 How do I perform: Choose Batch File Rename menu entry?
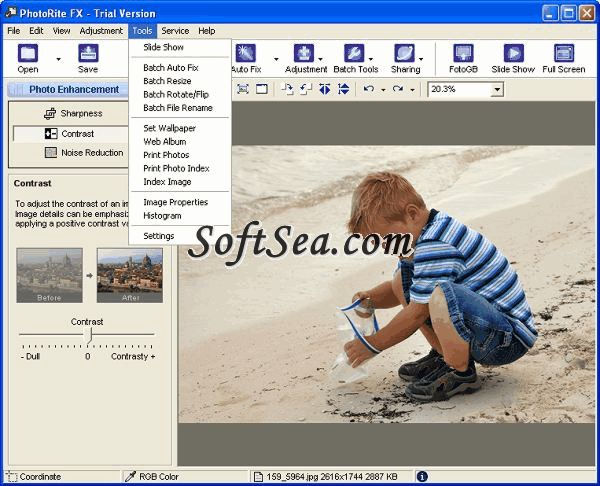180,108
